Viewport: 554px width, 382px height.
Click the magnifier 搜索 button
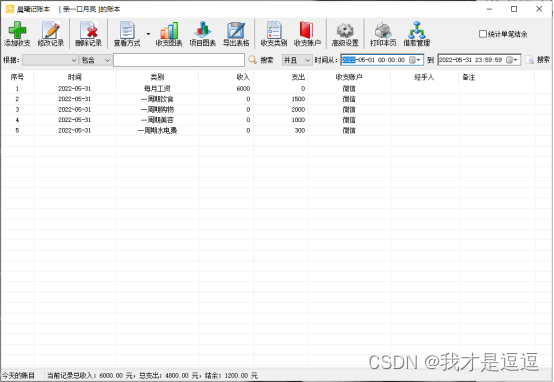(x=261, y=60)
